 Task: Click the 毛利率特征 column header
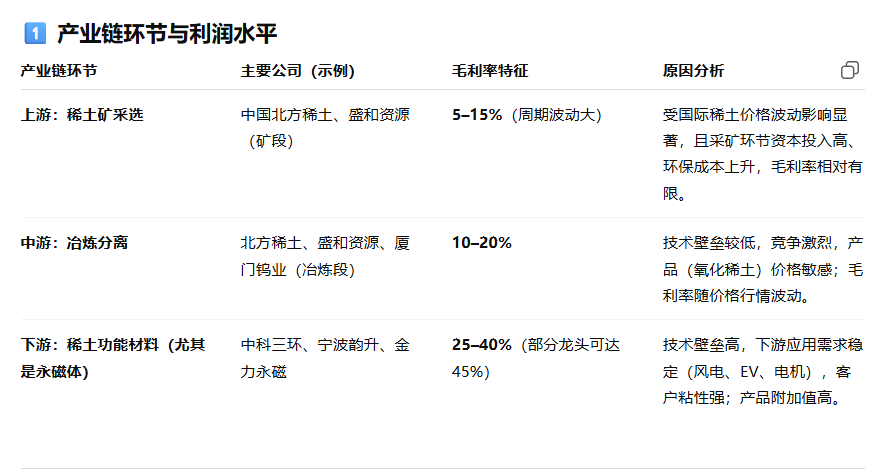tap(490, 71)
